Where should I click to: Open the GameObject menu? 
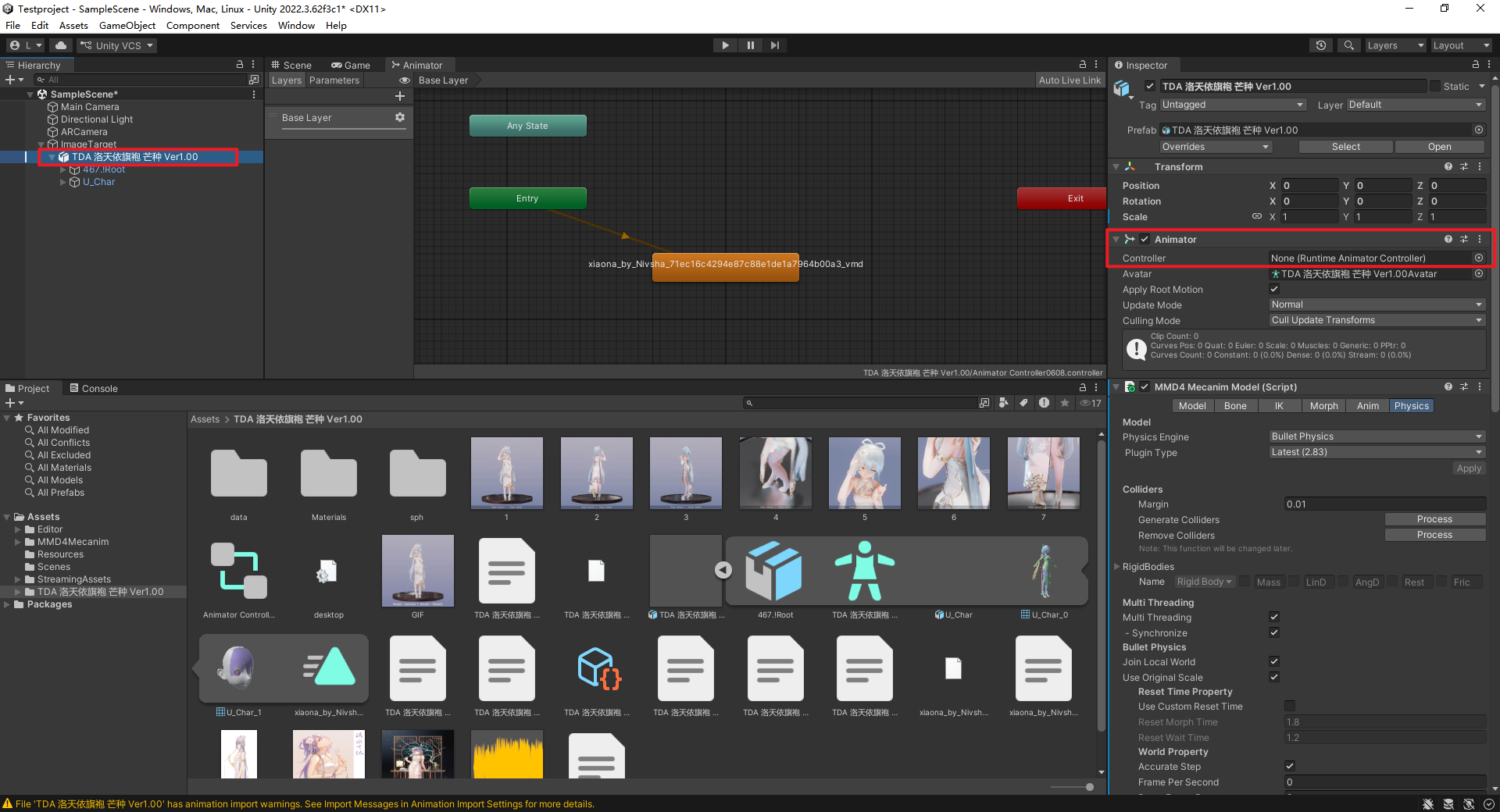(127, 26)
